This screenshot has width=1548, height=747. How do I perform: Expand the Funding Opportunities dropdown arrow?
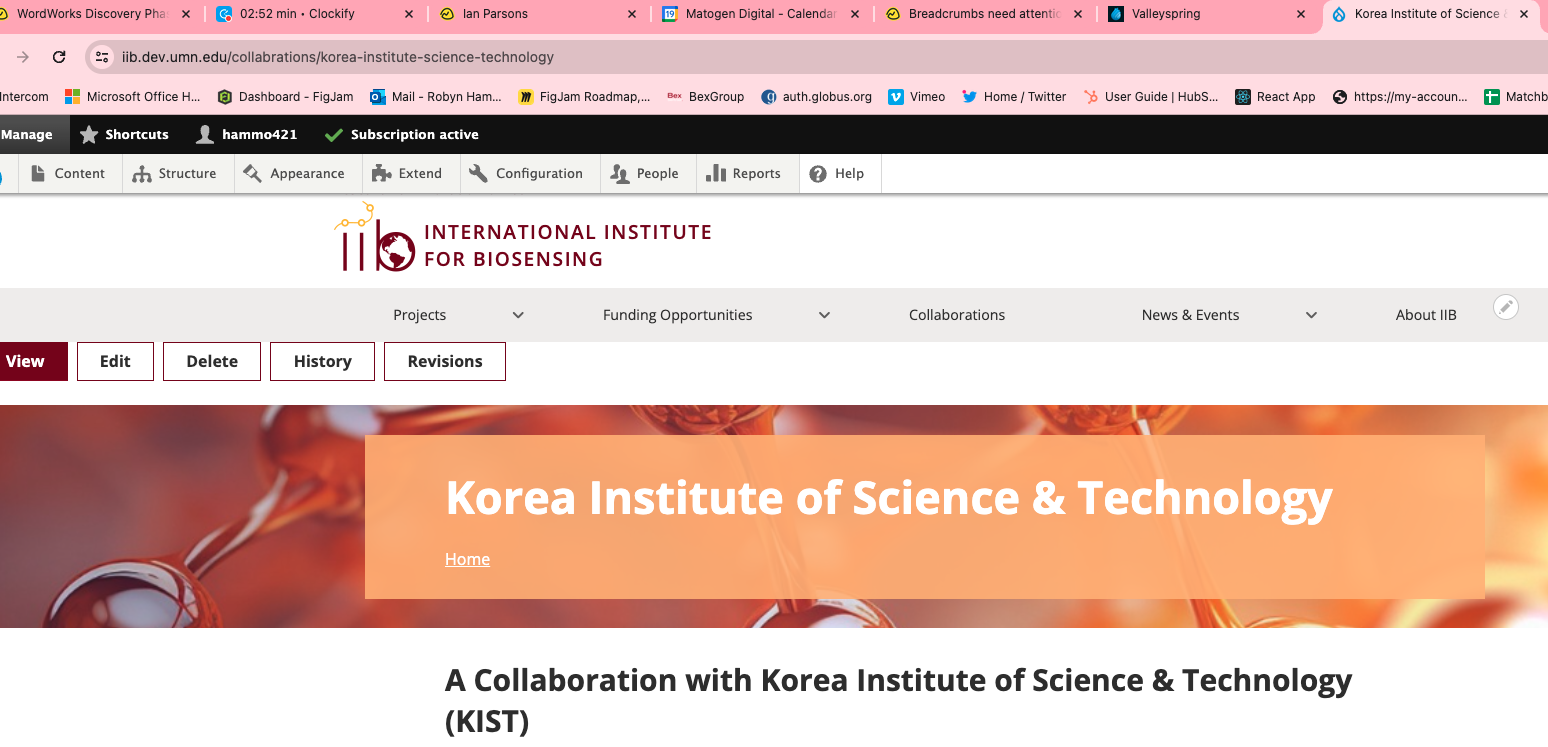[824, 315]
